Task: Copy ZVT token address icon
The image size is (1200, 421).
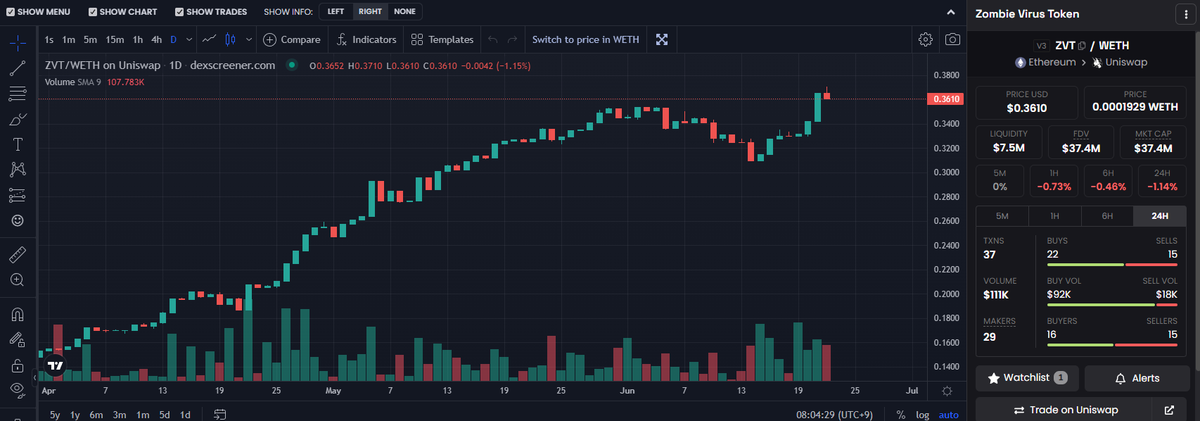Action: point(1081,45)
